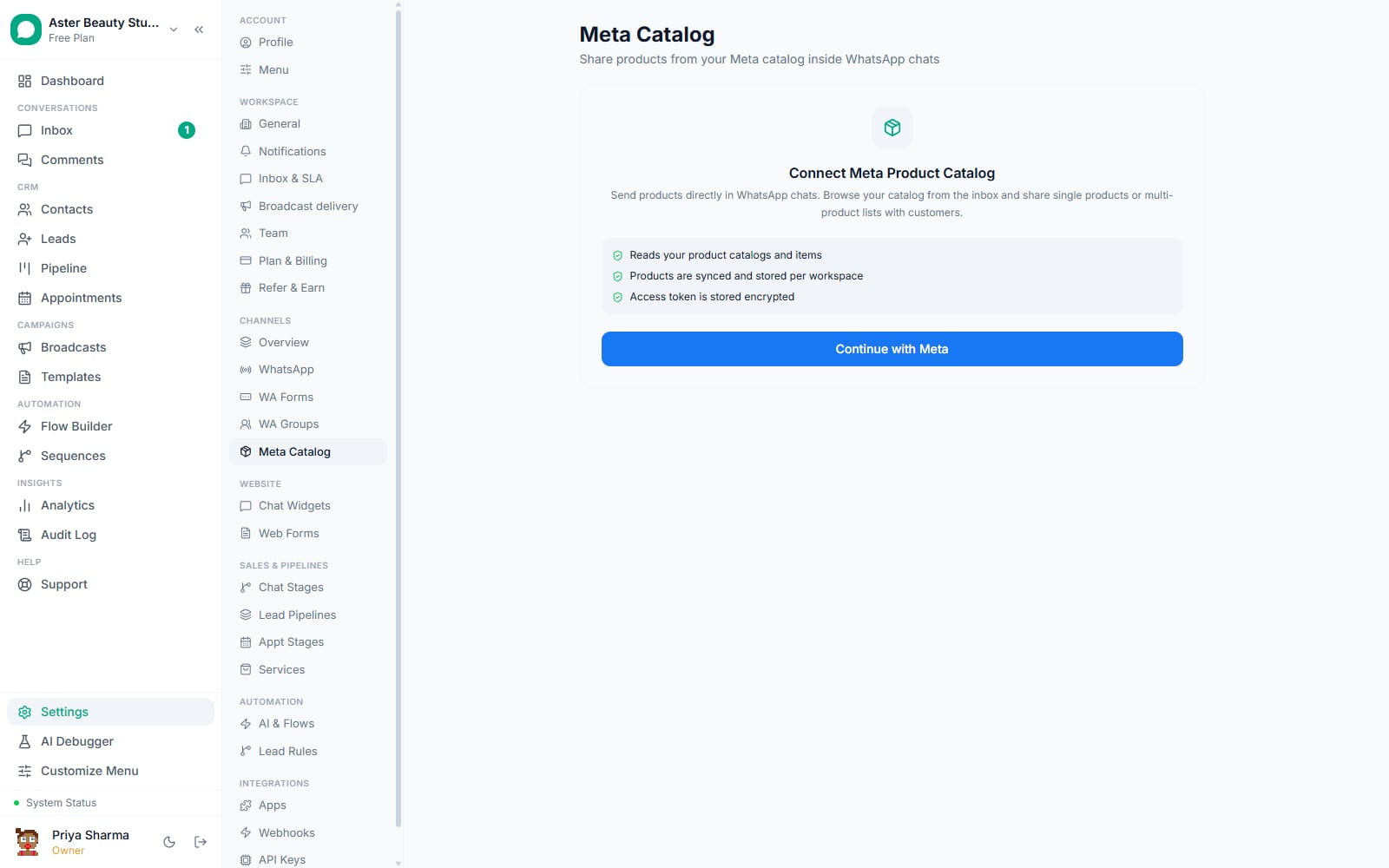
Task: Open WA Forms settings
Action: tap(307, 398)
